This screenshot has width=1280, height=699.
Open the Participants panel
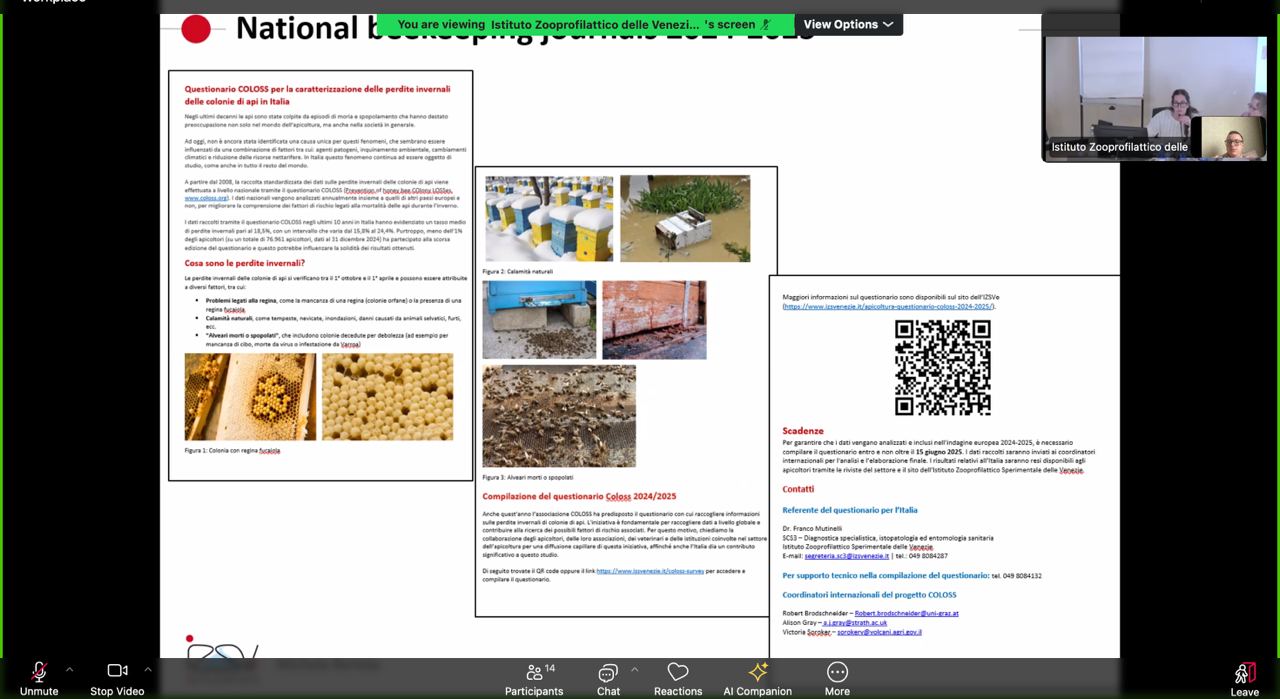[x=534, y=678]
